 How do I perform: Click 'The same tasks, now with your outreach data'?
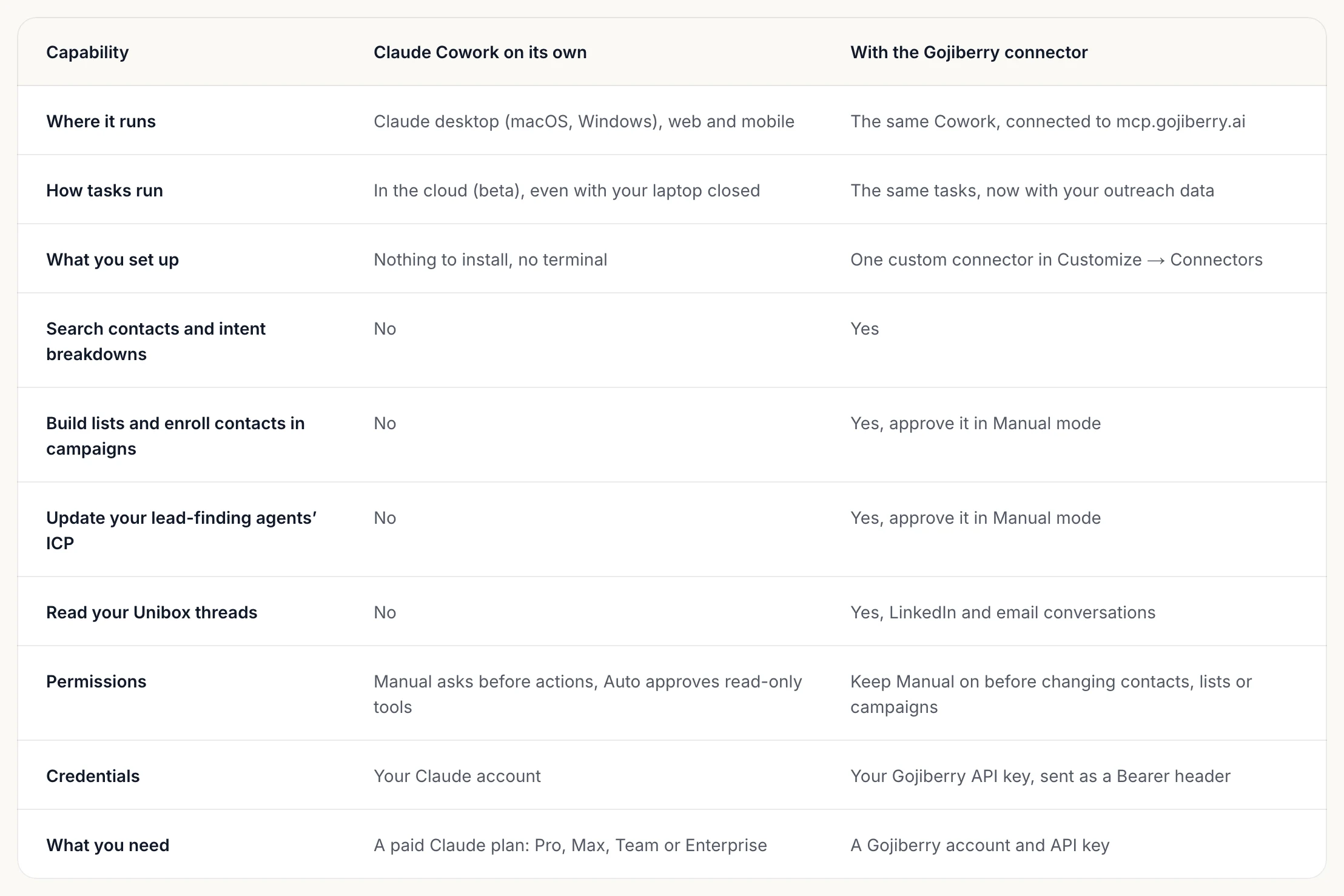[1032, 190]
